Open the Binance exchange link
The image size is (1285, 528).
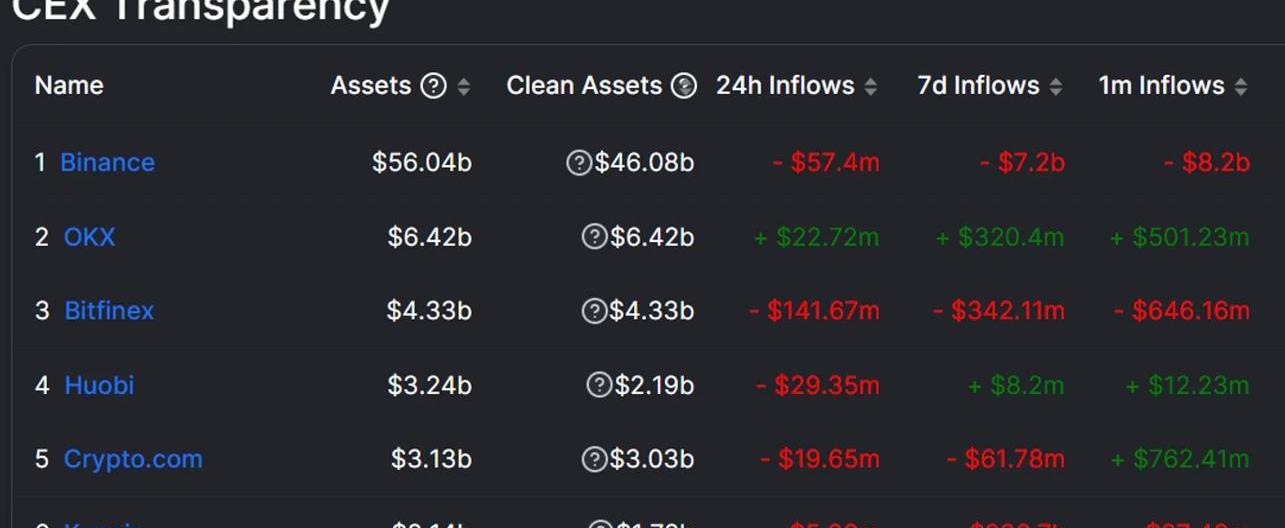pos(107,163)
